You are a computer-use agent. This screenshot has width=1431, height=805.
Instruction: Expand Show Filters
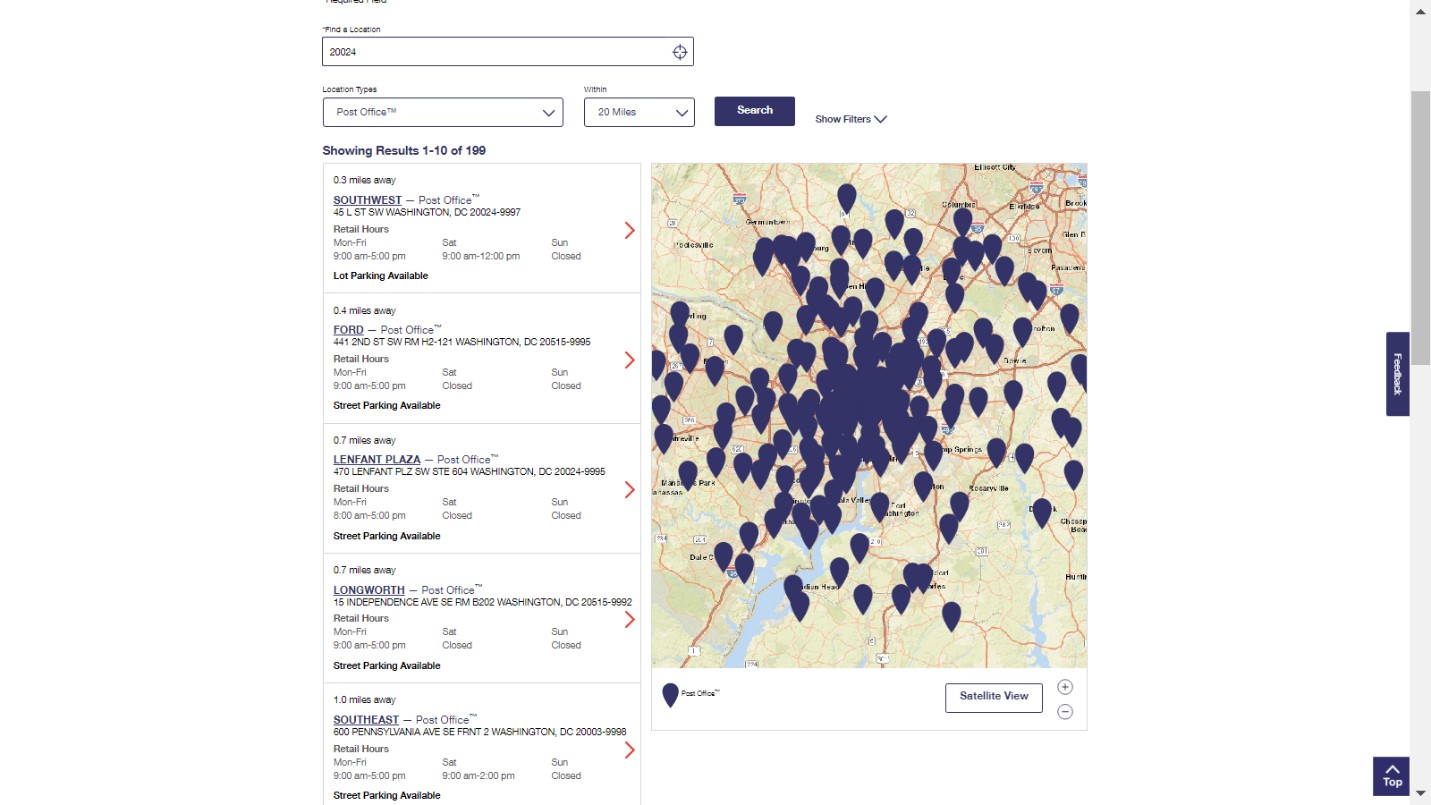click(851, 119)
